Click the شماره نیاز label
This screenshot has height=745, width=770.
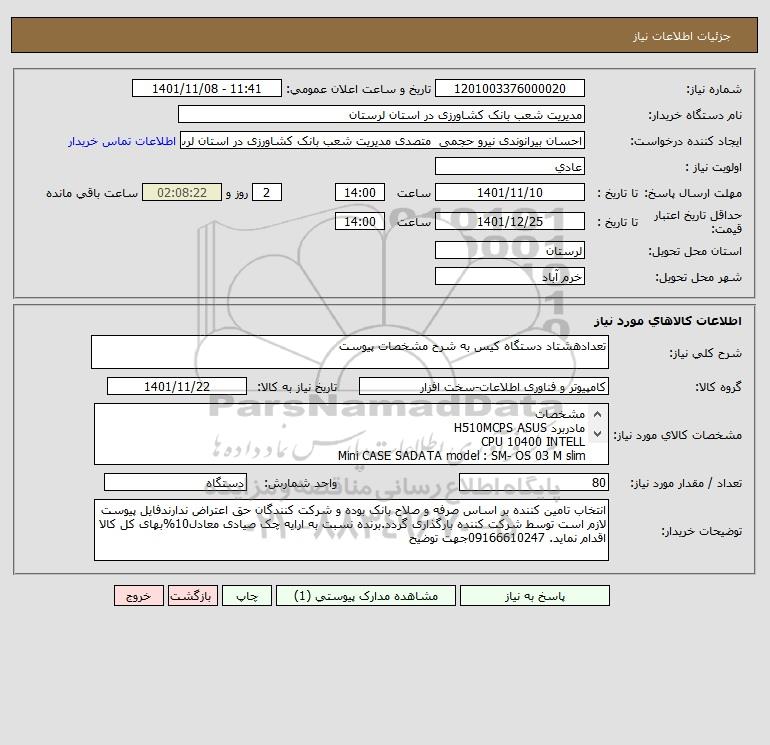[714, 89]
